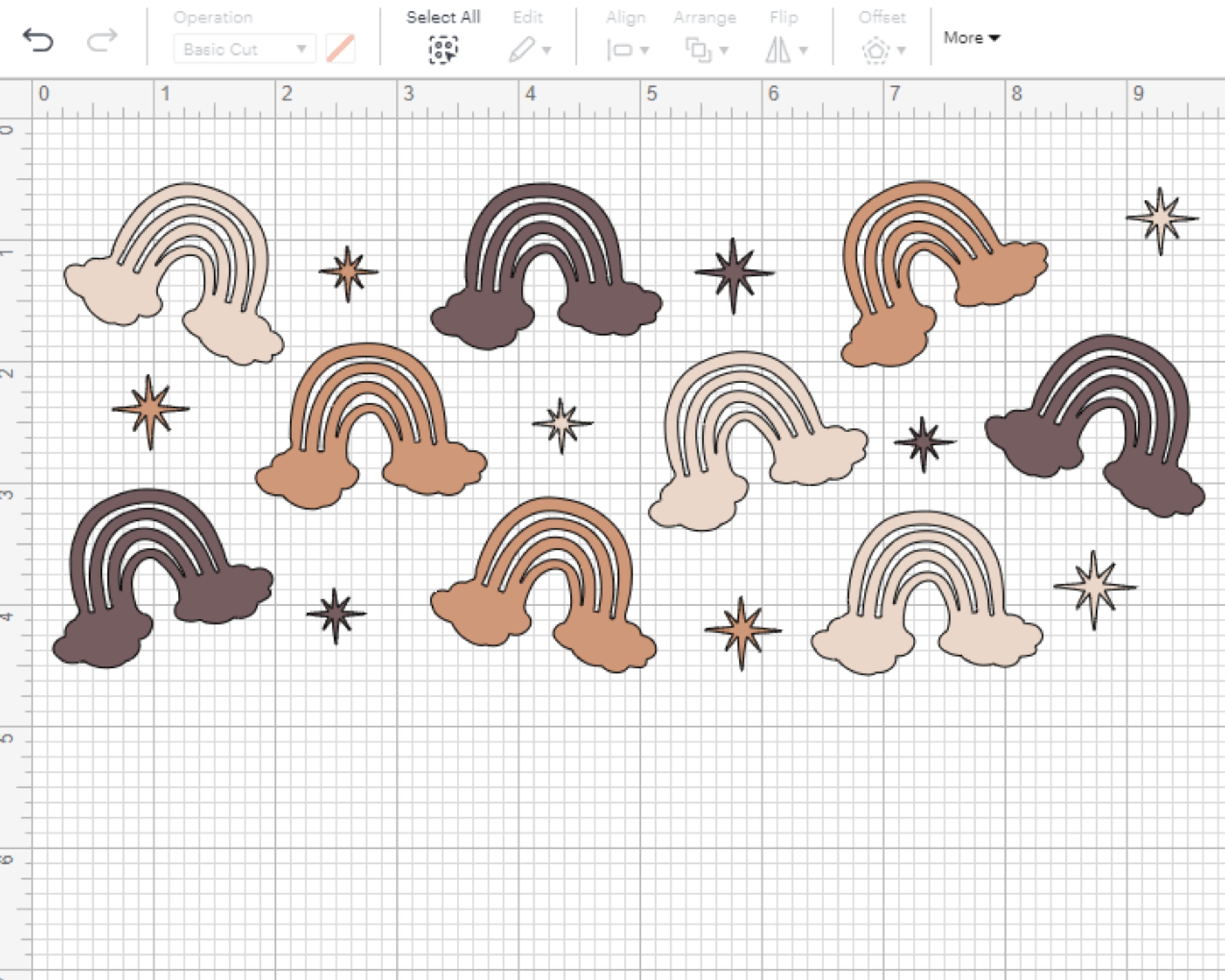Expand the Offset dropdown arrow
Viewport: 1225px width, 980px height.
pyautogui.click(x=901, y=50)
